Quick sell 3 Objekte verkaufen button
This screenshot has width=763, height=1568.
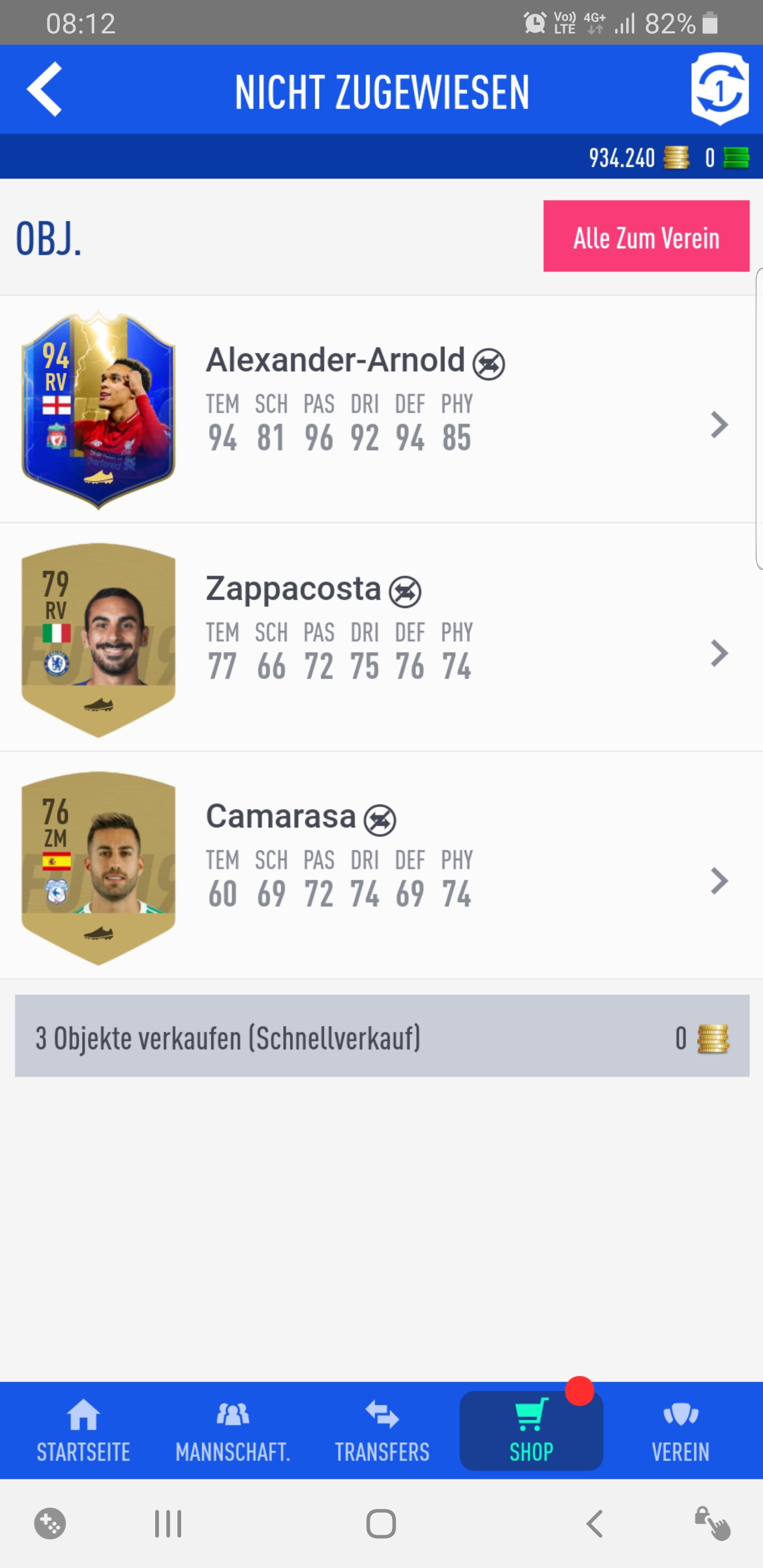click(382, 1037)
